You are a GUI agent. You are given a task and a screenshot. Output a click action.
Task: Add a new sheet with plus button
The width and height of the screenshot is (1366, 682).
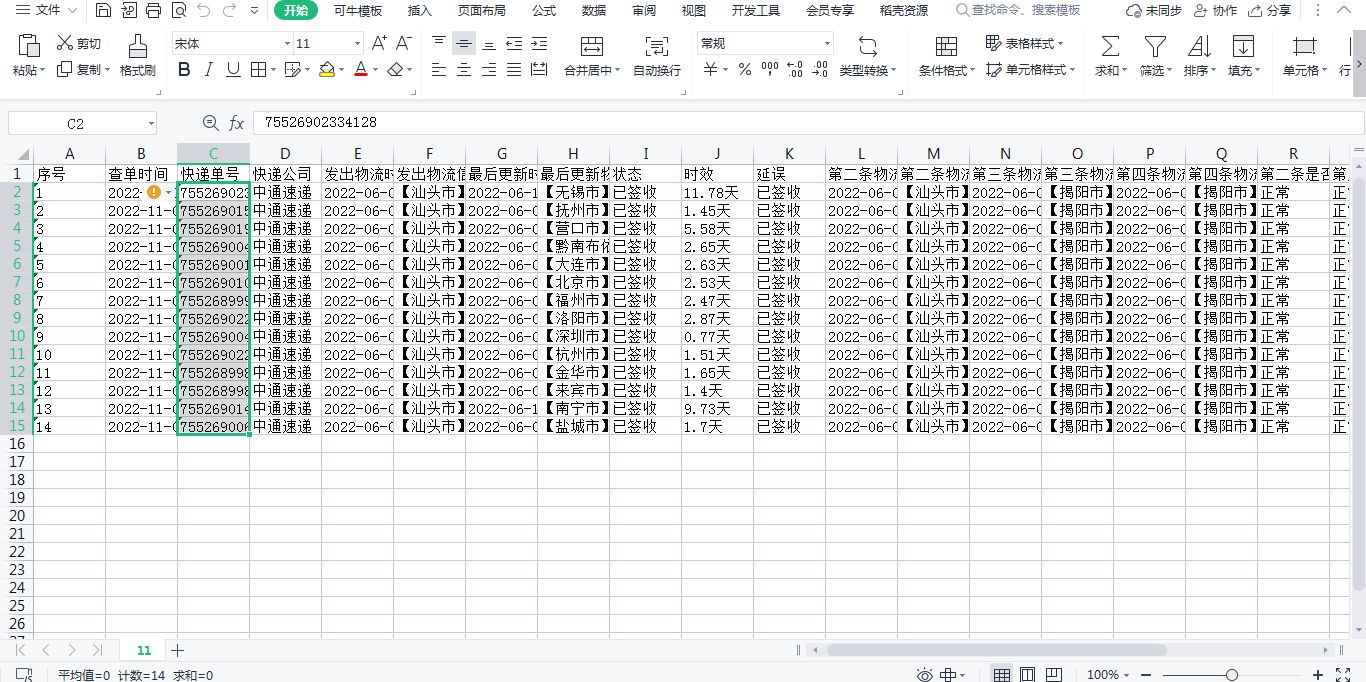(178, 650)
